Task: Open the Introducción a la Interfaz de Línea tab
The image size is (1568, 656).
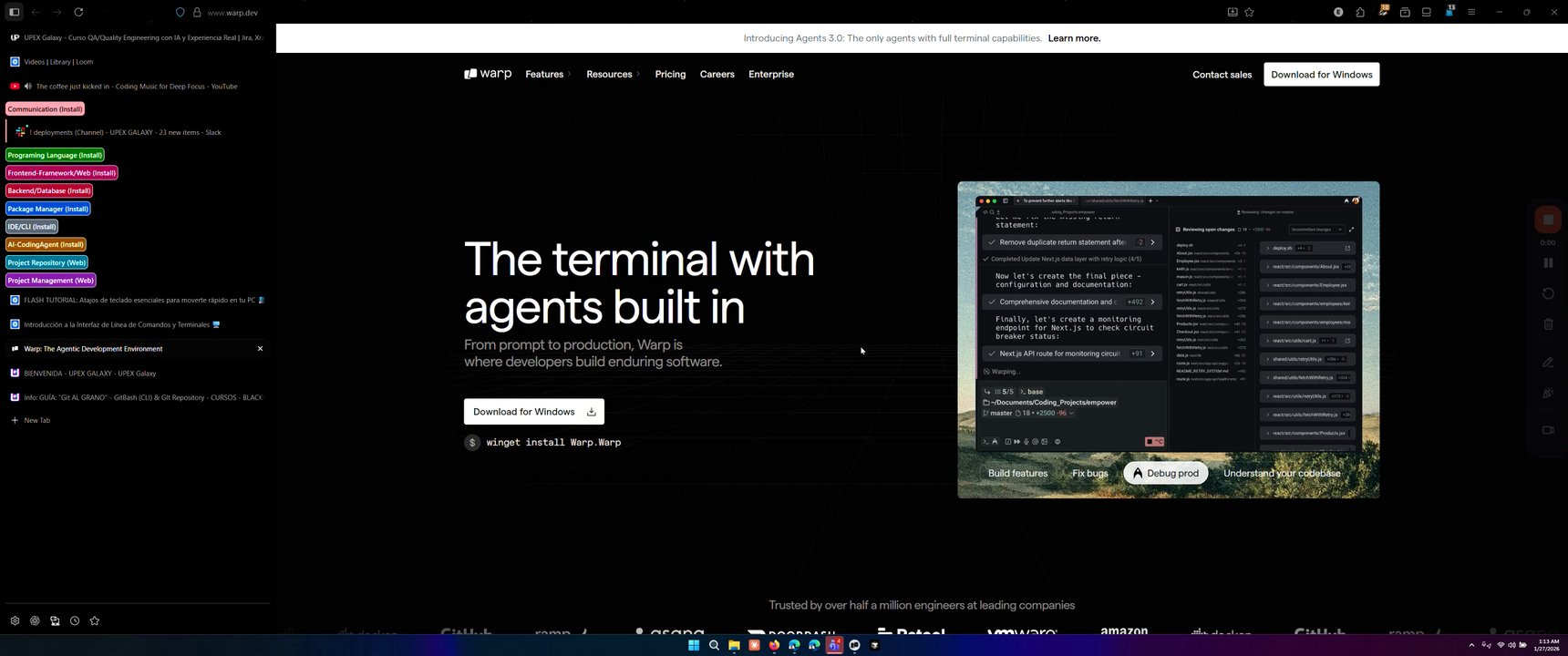Action: (137, 324)
